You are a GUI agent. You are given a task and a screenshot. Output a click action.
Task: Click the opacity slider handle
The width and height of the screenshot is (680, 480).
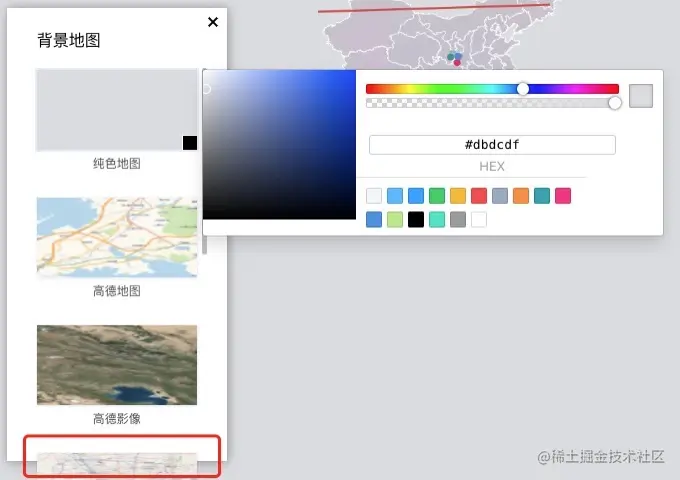615,103
